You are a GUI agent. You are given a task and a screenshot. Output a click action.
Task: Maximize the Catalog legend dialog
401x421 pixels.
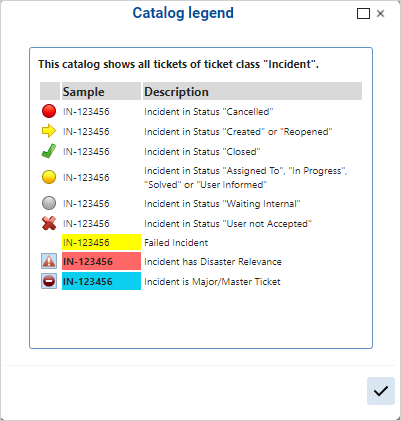(x=363, y=14)
